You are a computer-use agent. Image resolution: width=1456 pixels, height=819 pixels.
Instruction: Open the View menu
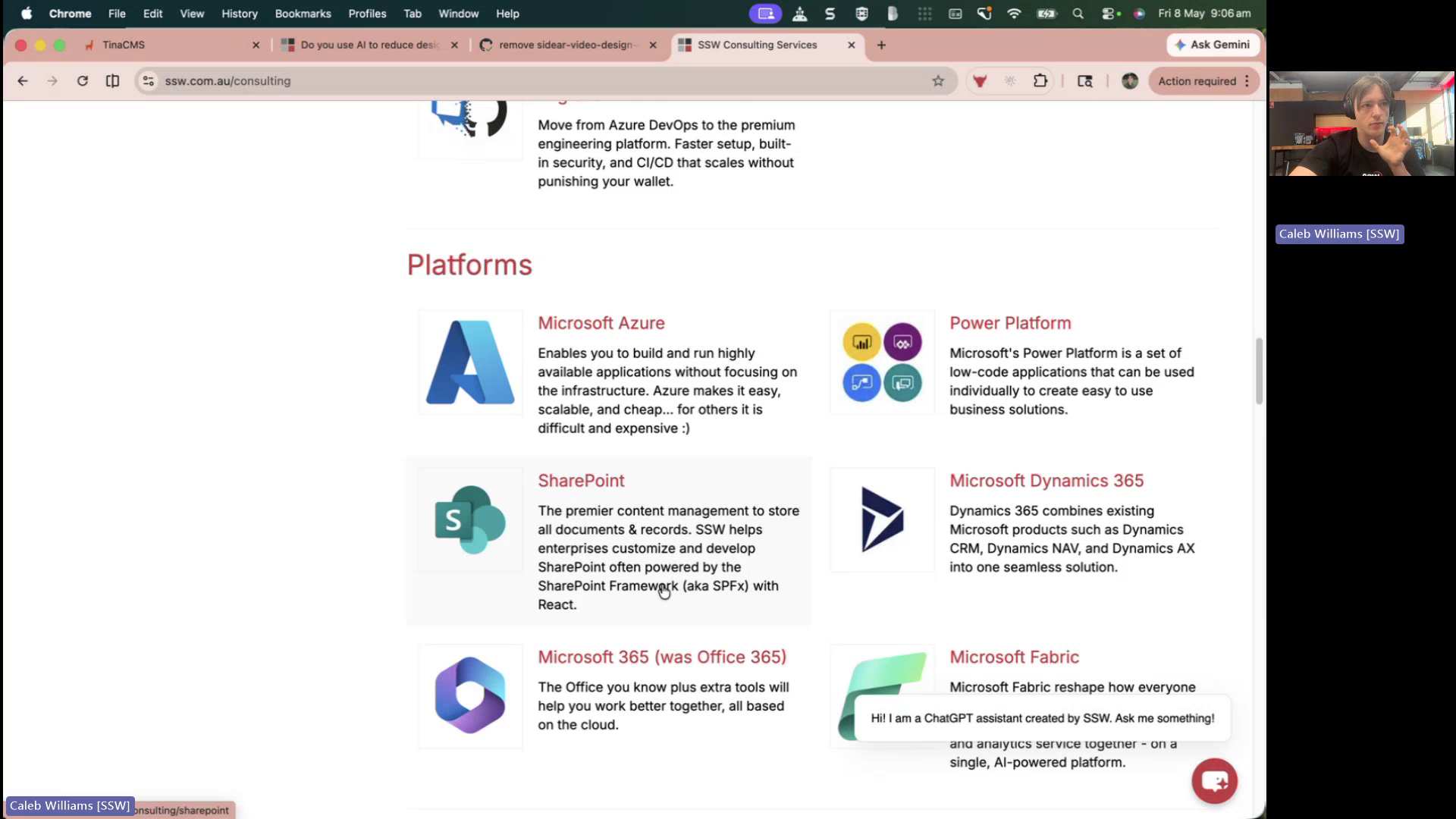coord(192,14)
